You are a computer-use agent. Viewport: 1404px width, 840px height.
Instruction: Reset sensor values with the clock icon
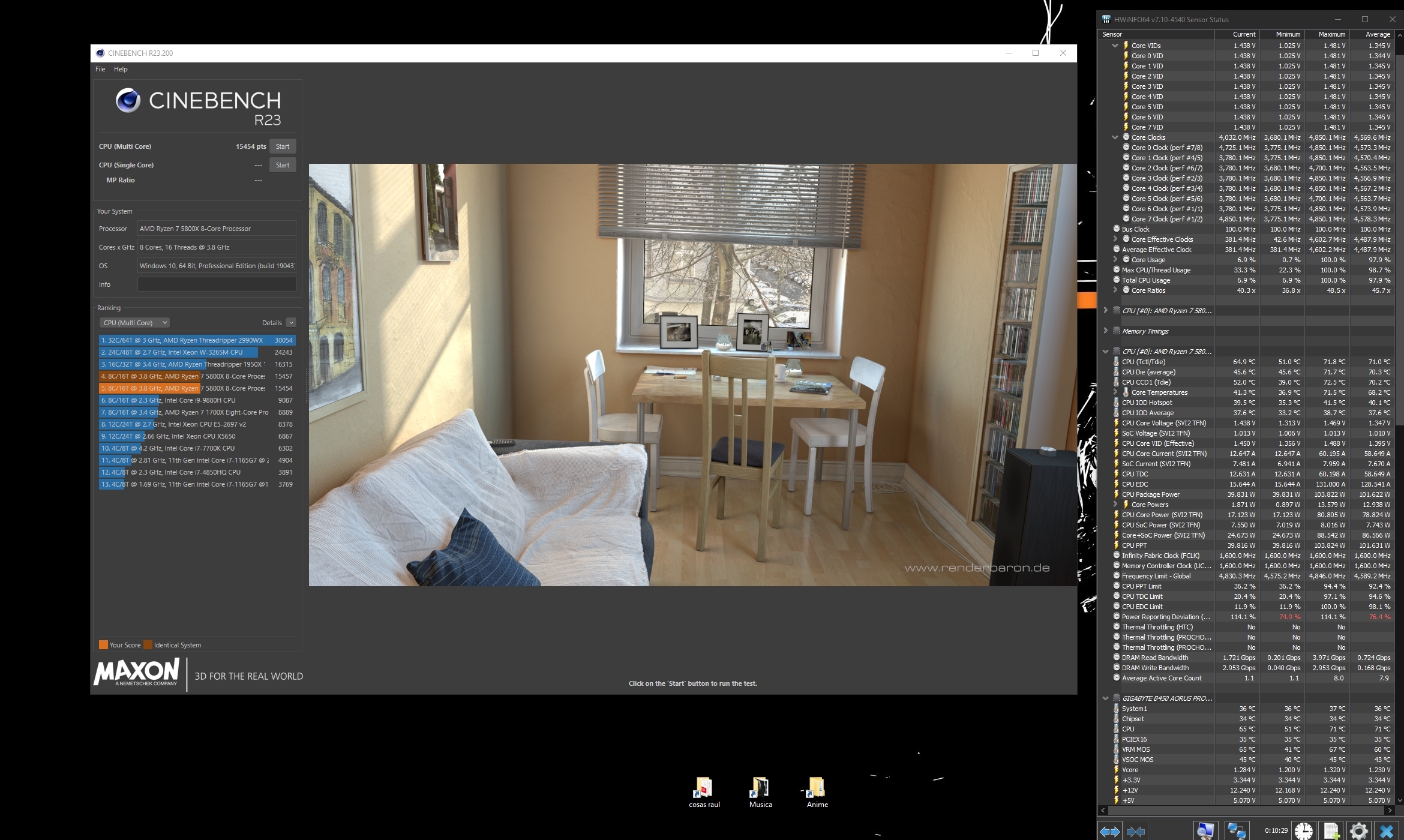(x=1303, y=831)
